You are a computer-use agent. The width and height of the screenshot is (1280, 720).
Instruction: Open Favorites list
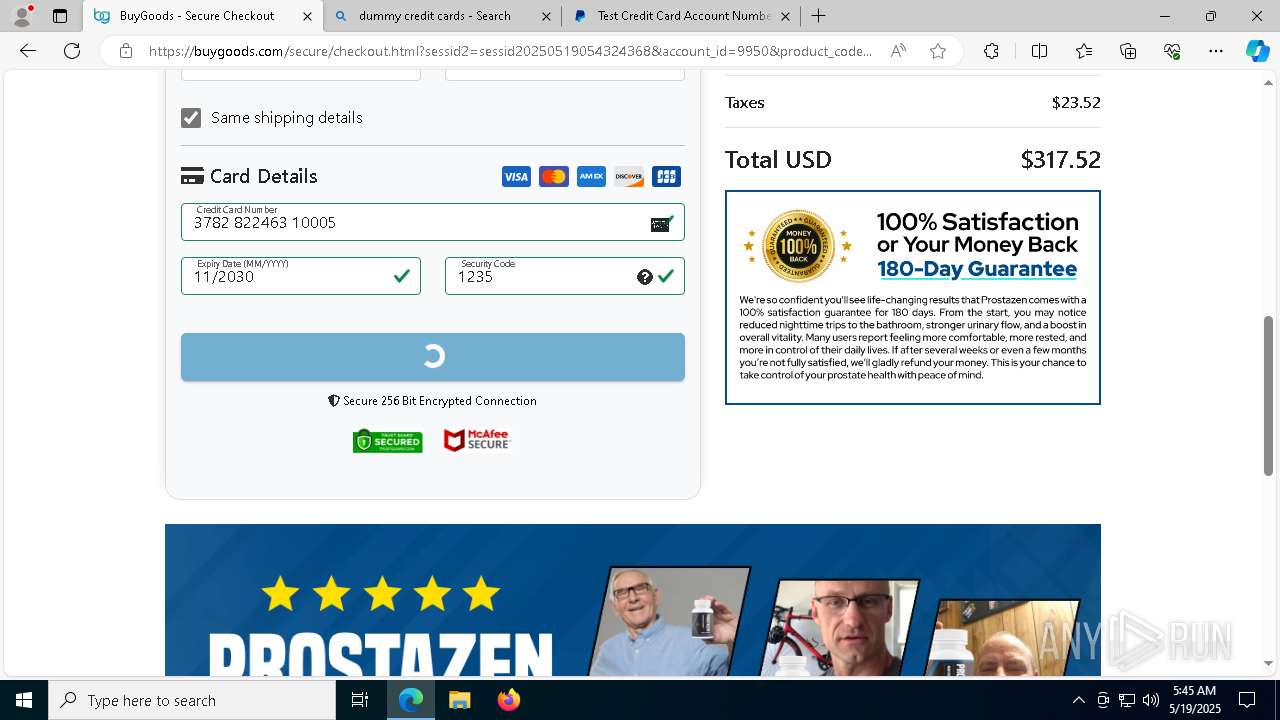coord(1084,51)
